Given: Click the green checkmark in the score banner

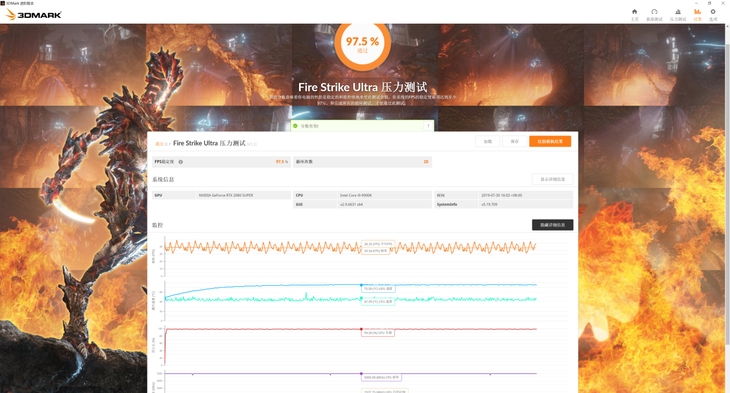Looking at the screenshot, I should coord(295,126).
